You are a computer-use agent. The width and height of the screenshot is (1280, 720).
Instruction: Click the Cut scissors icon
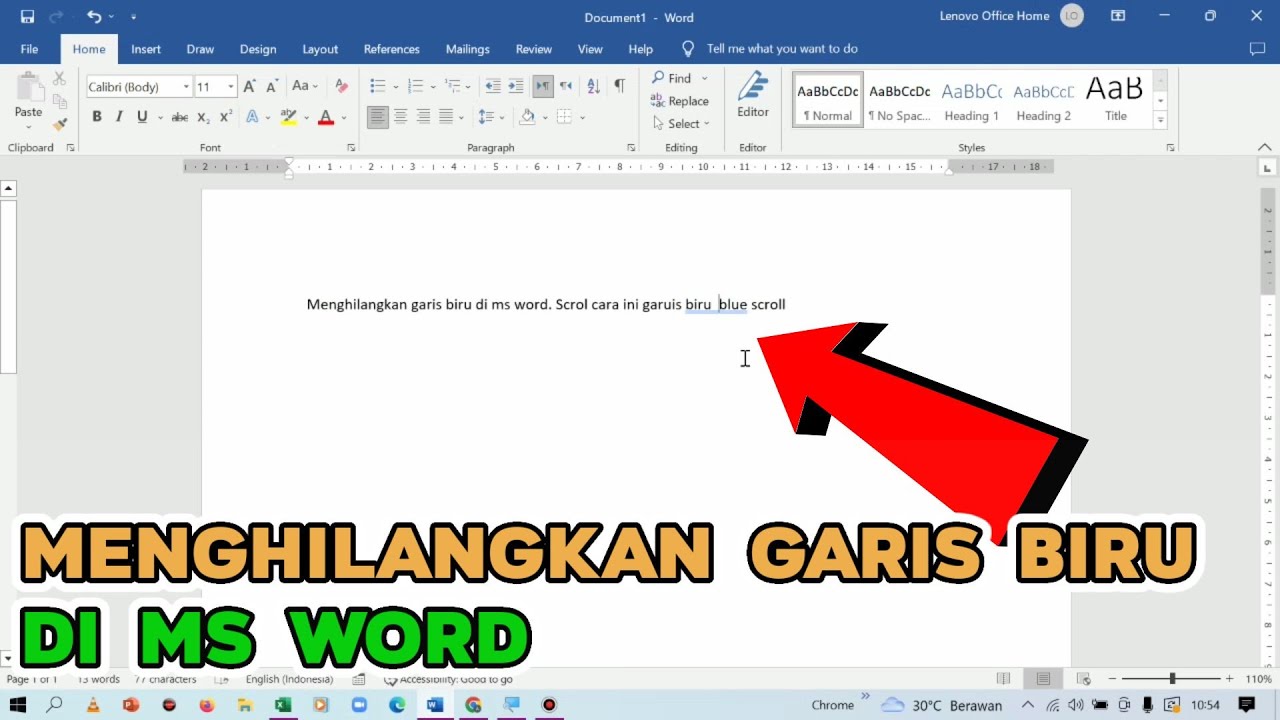click(59, 79)
